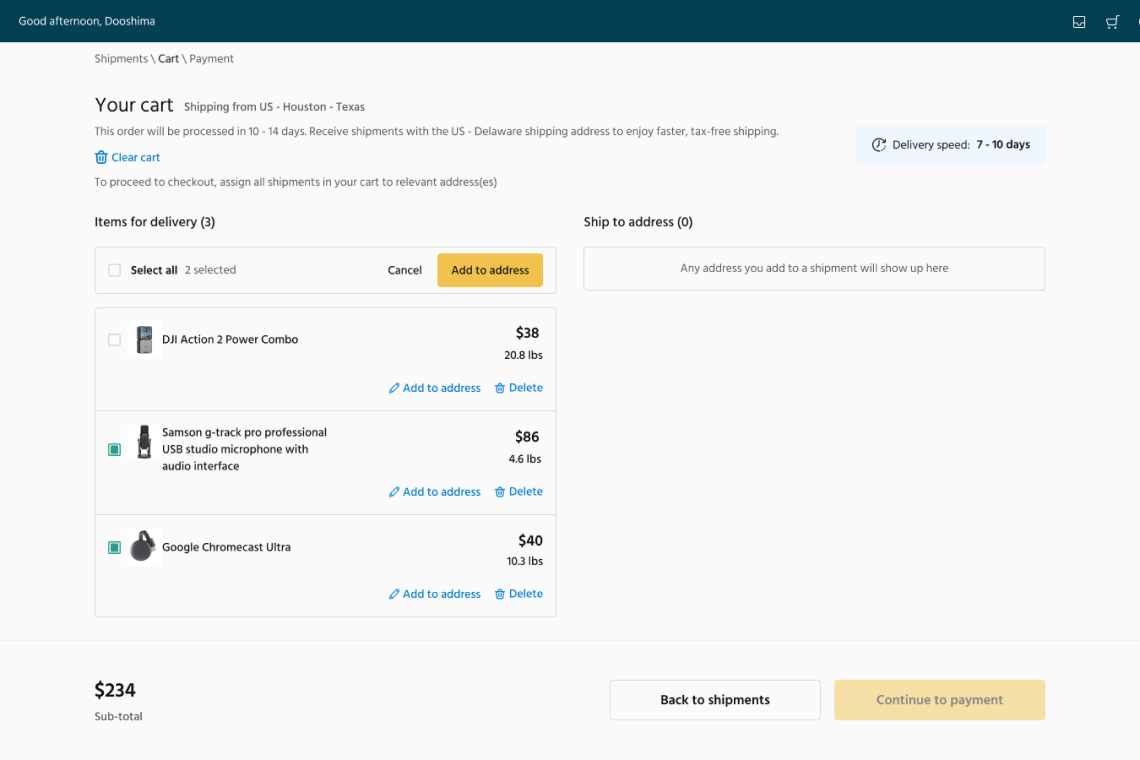
Task: Uncheck the Google Chromecast Ultra checkbox
Action: pos(114,547)
